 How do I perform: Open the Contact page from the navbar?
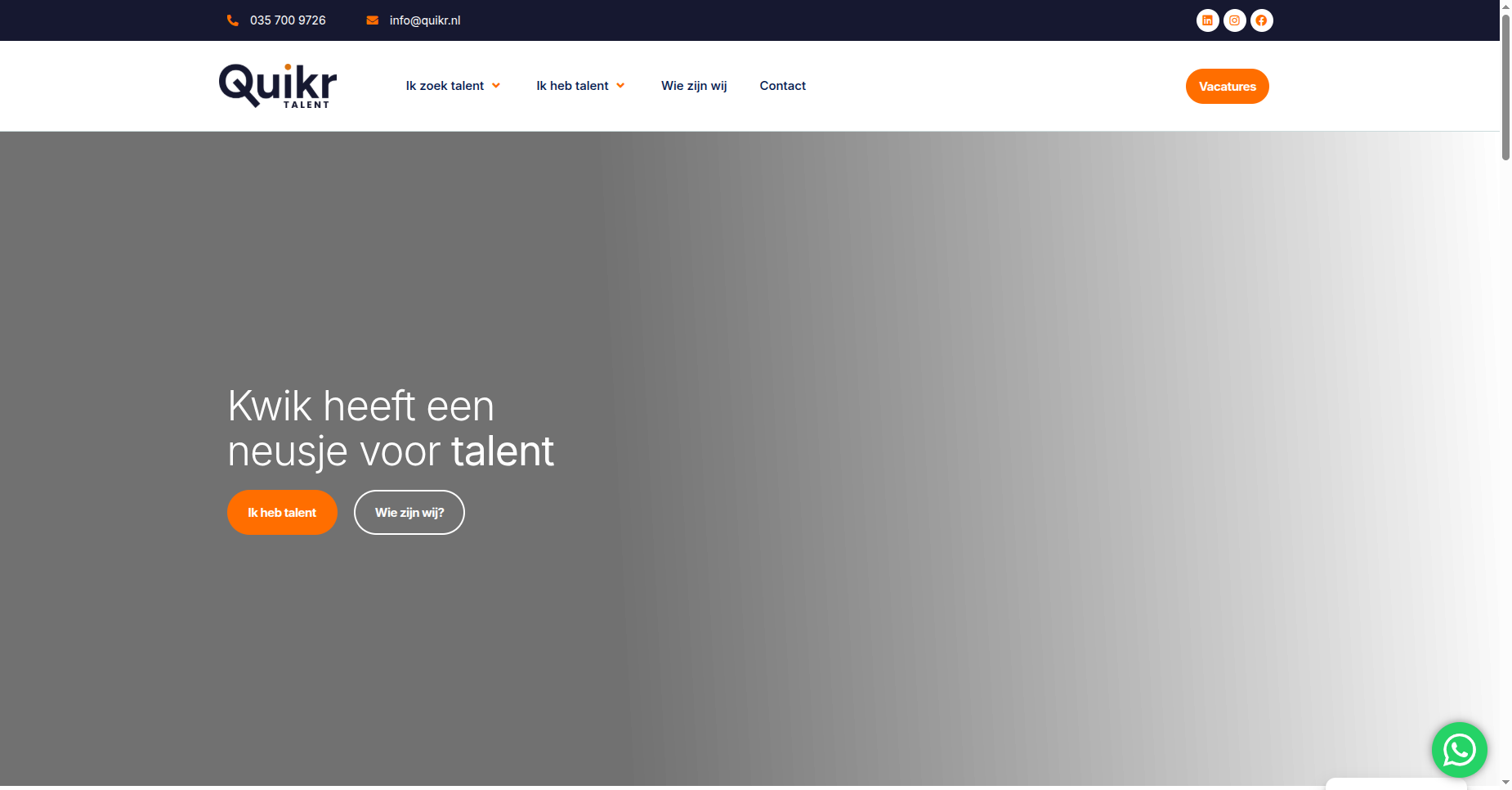click(x=782, y=86)
